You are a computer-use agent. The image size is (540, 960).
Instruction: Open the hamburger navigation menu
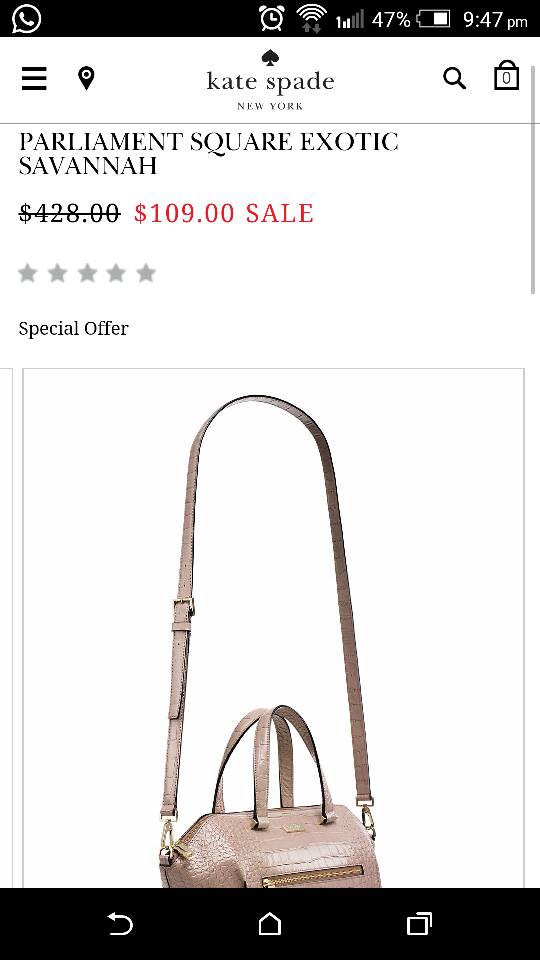34,78
